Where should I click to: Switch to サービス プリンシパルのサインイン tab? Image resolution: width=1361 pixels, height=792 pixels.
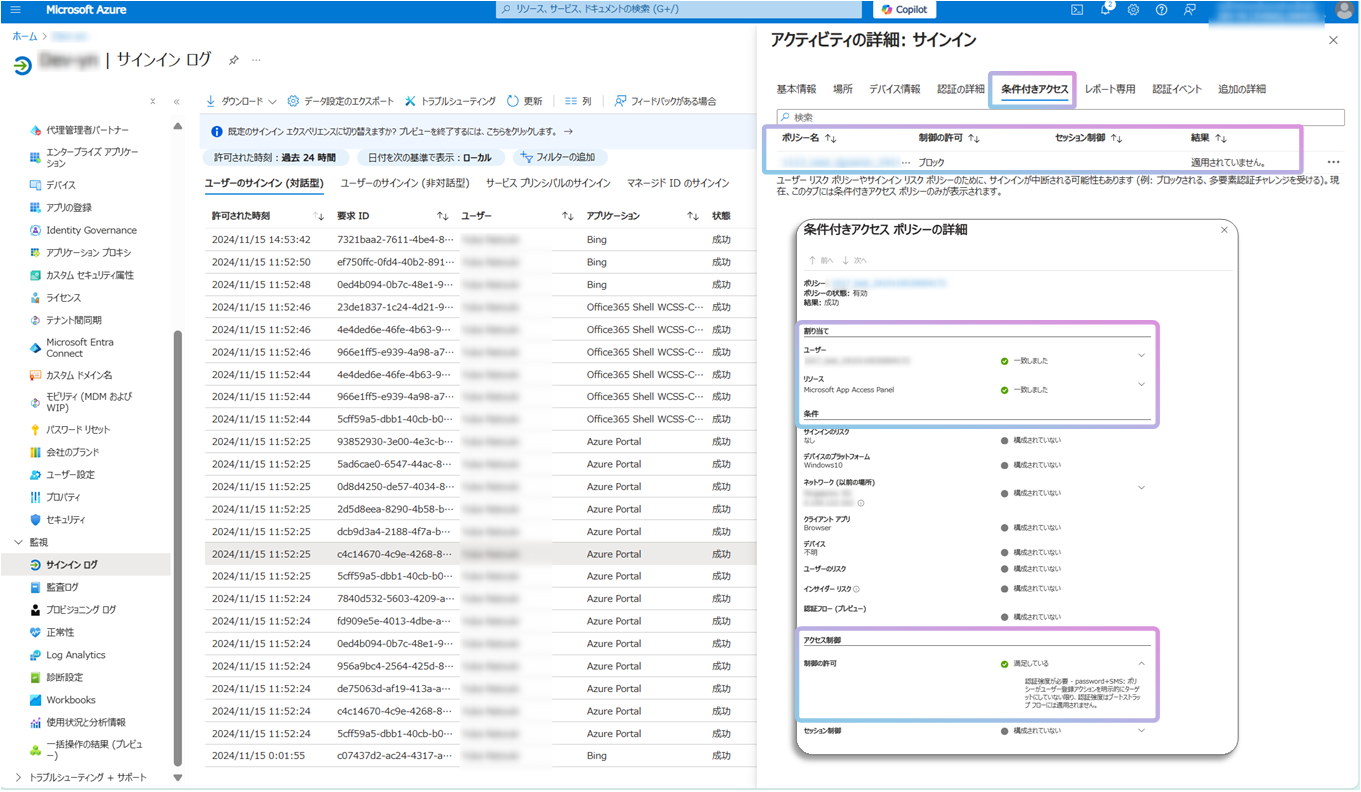pos(548,183)
